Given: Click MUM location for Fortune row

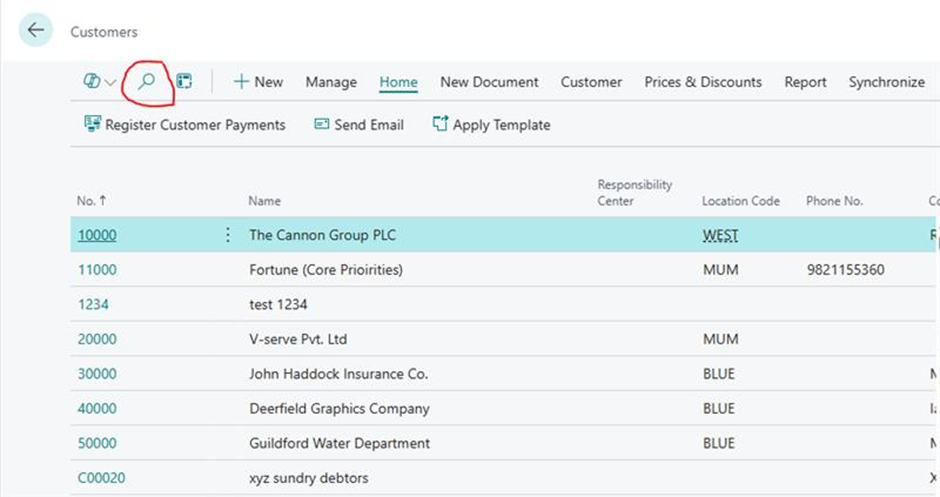Looking at the screenshot, I should pyautogui.click(x=721, y=270).
